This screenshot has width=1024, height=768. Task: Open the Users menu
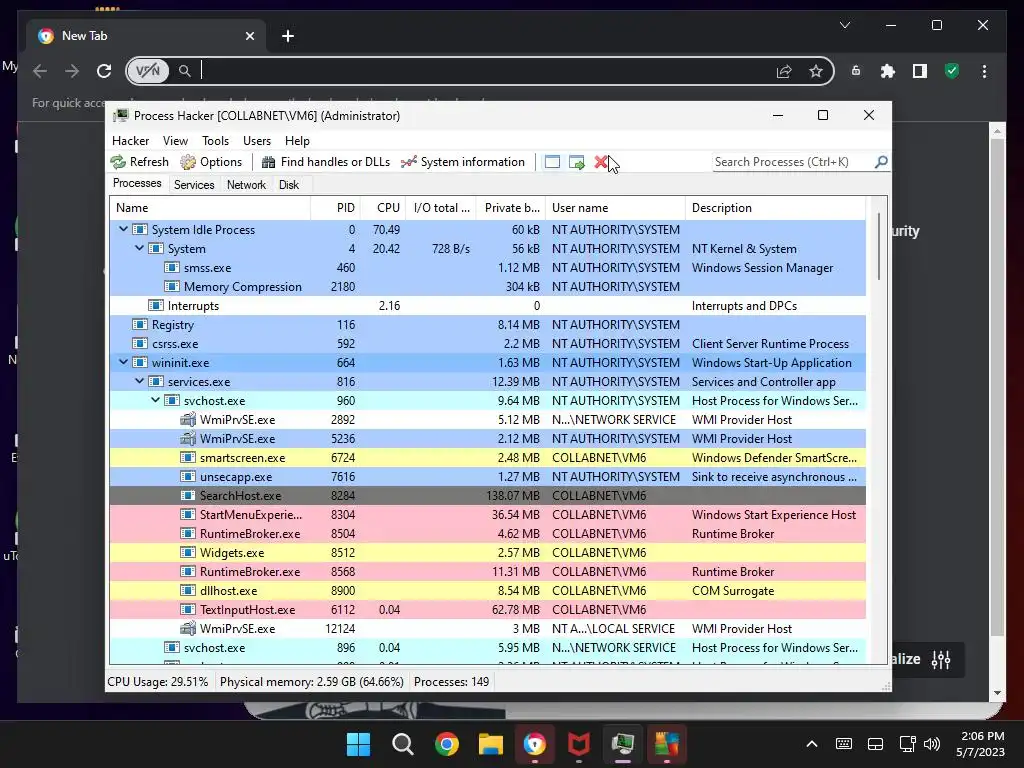tap(257, 141)
